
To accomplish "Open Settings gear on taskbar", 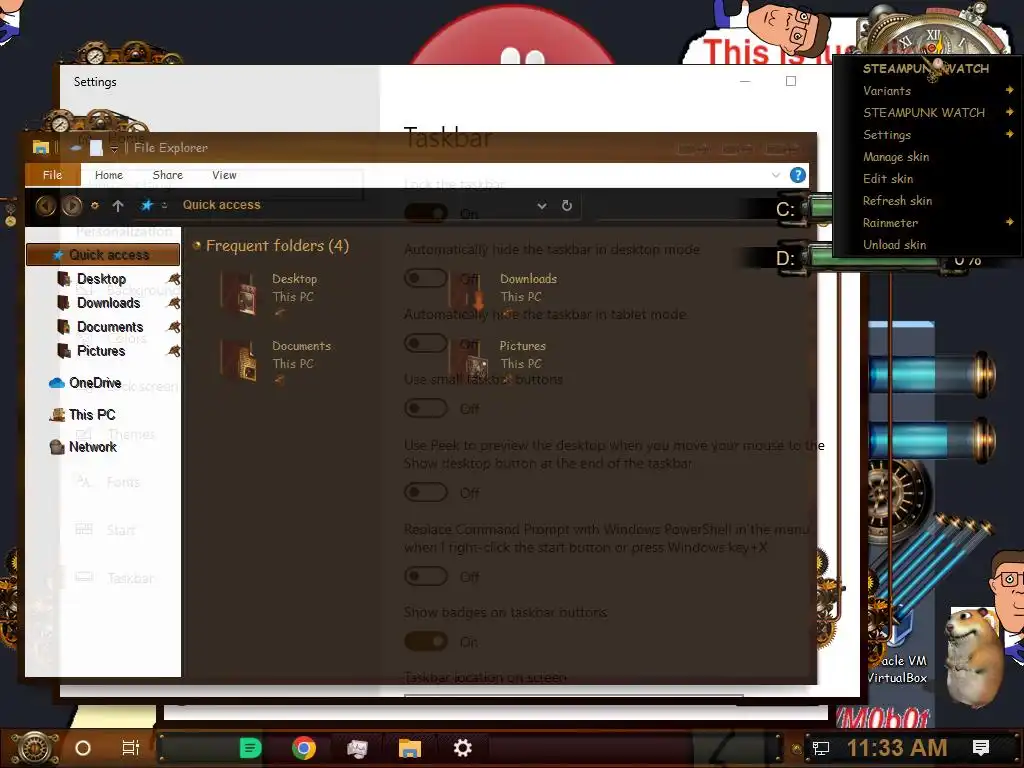I will point(462,748).
